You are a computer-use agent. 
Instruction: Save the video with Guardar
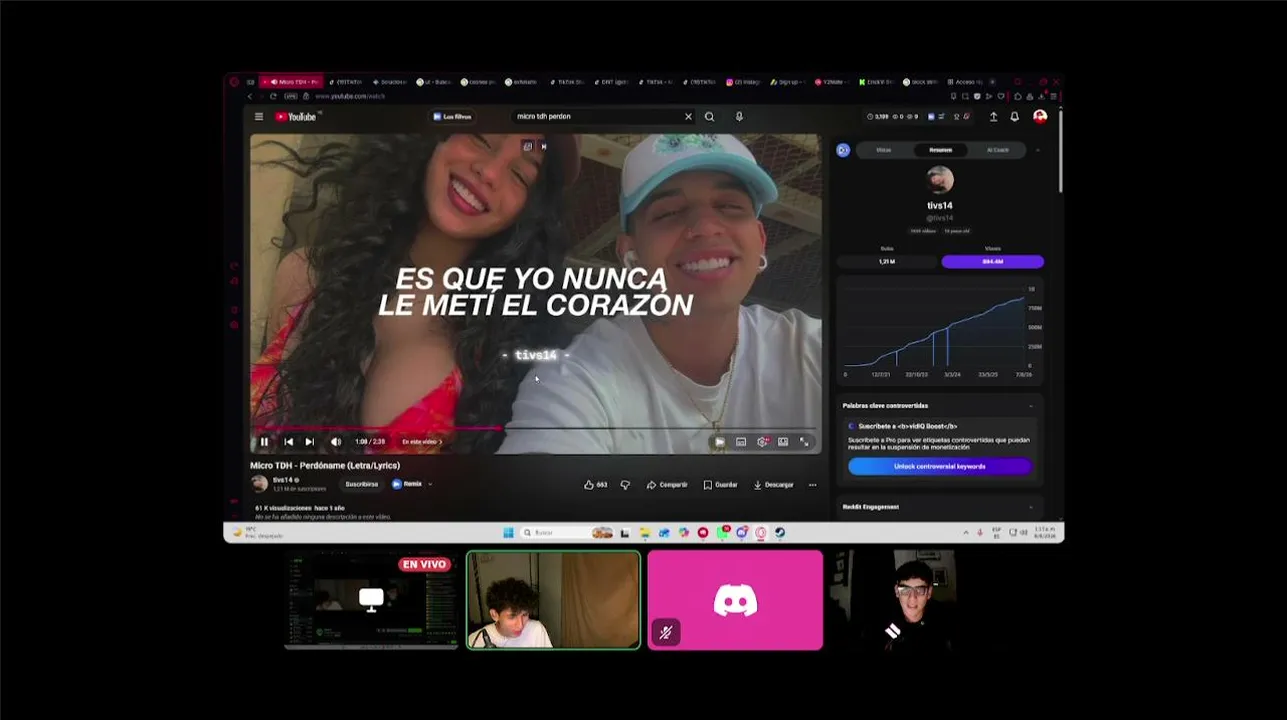(x=720, y=485)
